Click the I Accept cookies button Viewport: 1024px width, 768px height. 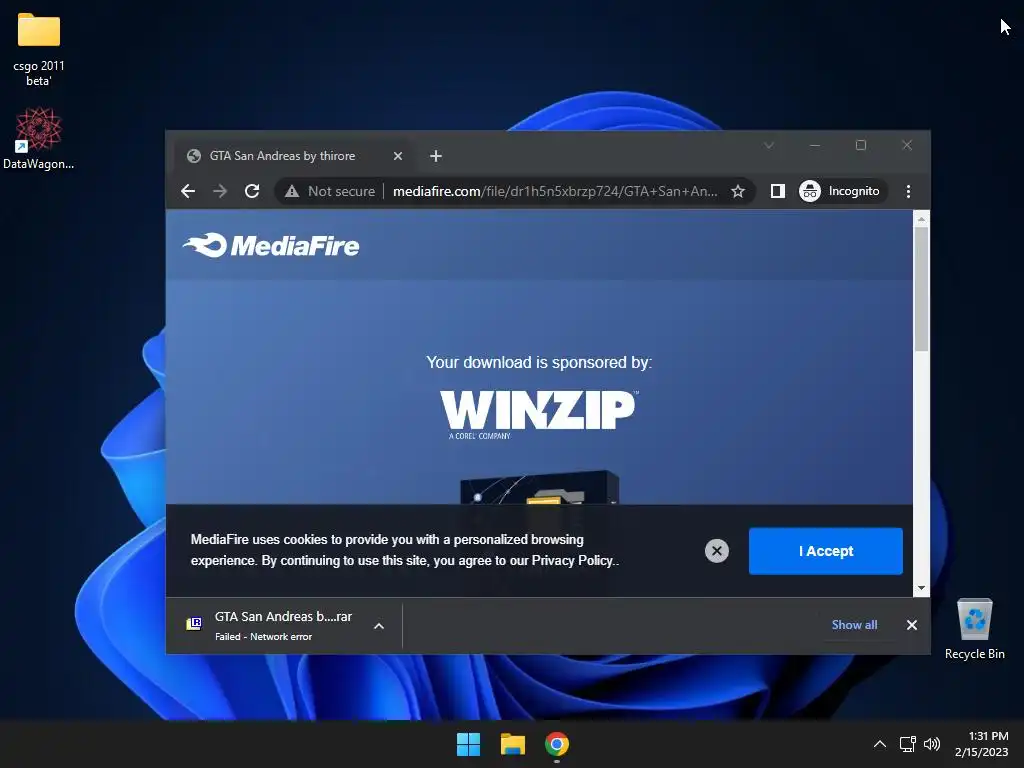(825, 551)
